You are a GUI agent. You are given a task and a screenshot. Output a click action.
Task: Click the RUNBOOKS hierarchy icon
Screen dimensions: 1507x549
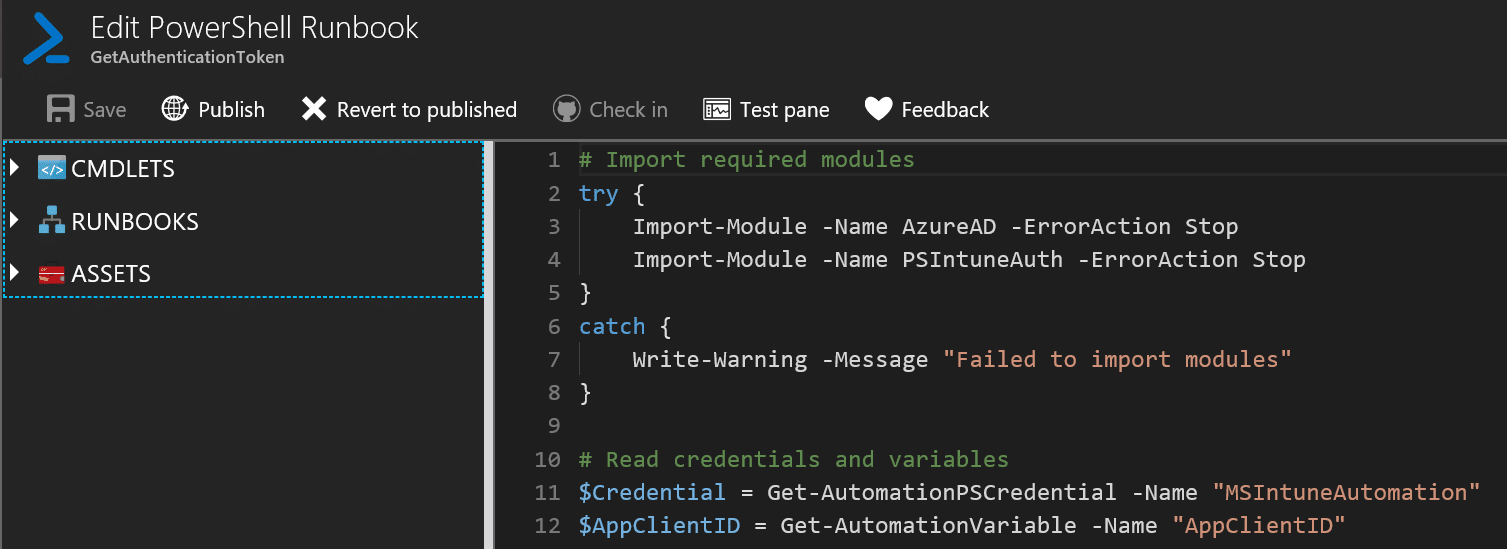point(51,221)
